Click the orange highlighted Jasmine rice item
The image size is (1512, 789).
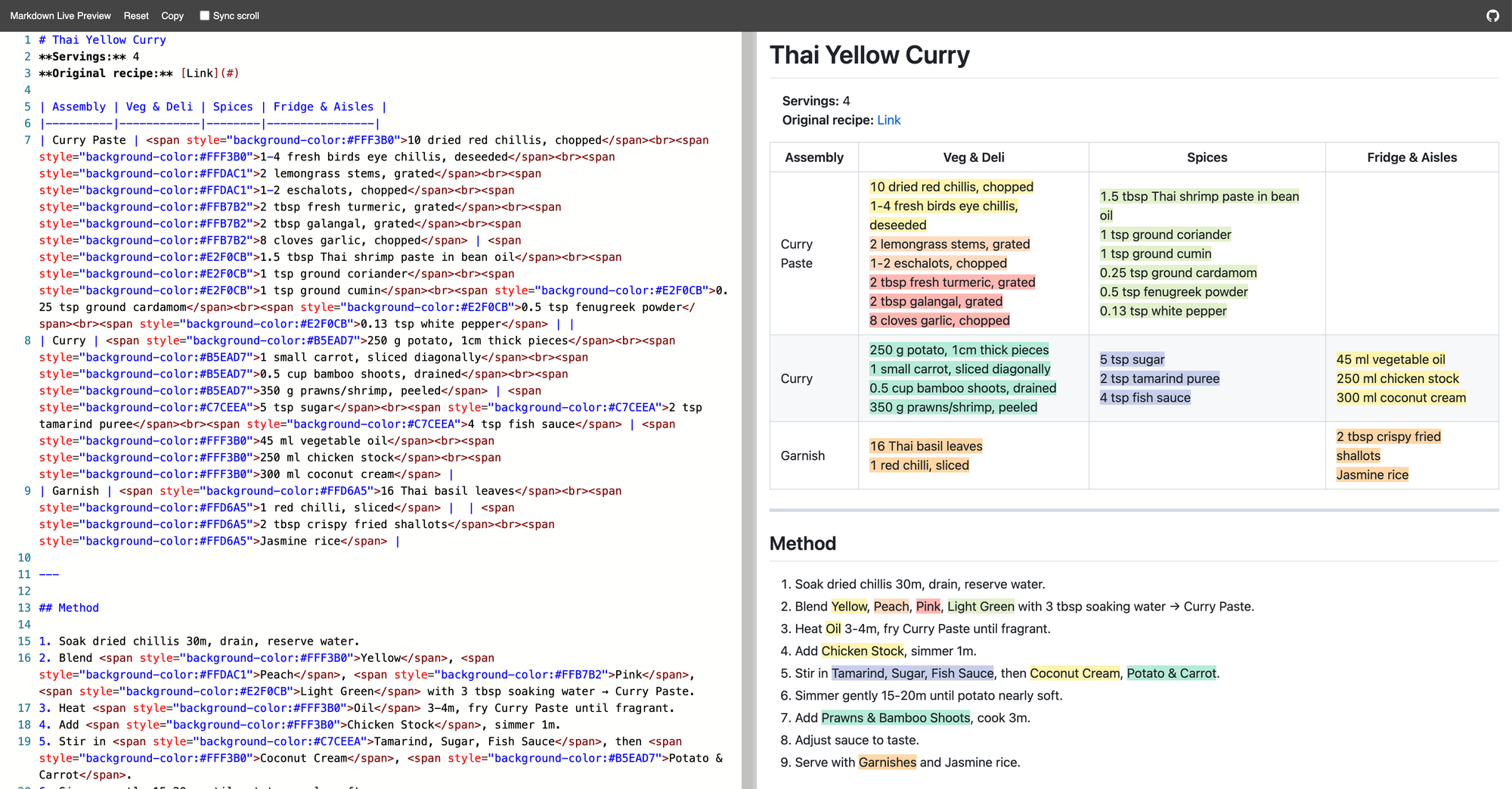[x=1372, y=475]
